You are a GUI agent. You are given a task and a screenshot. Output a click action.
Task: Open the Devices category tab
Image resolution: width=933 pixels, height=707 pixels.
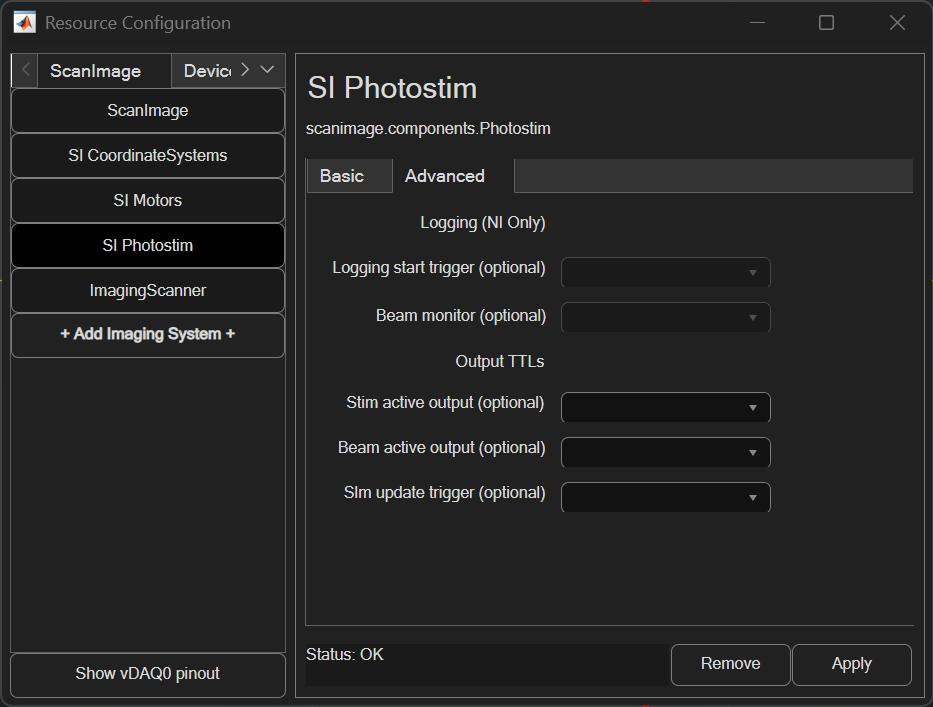pos(207,71)
